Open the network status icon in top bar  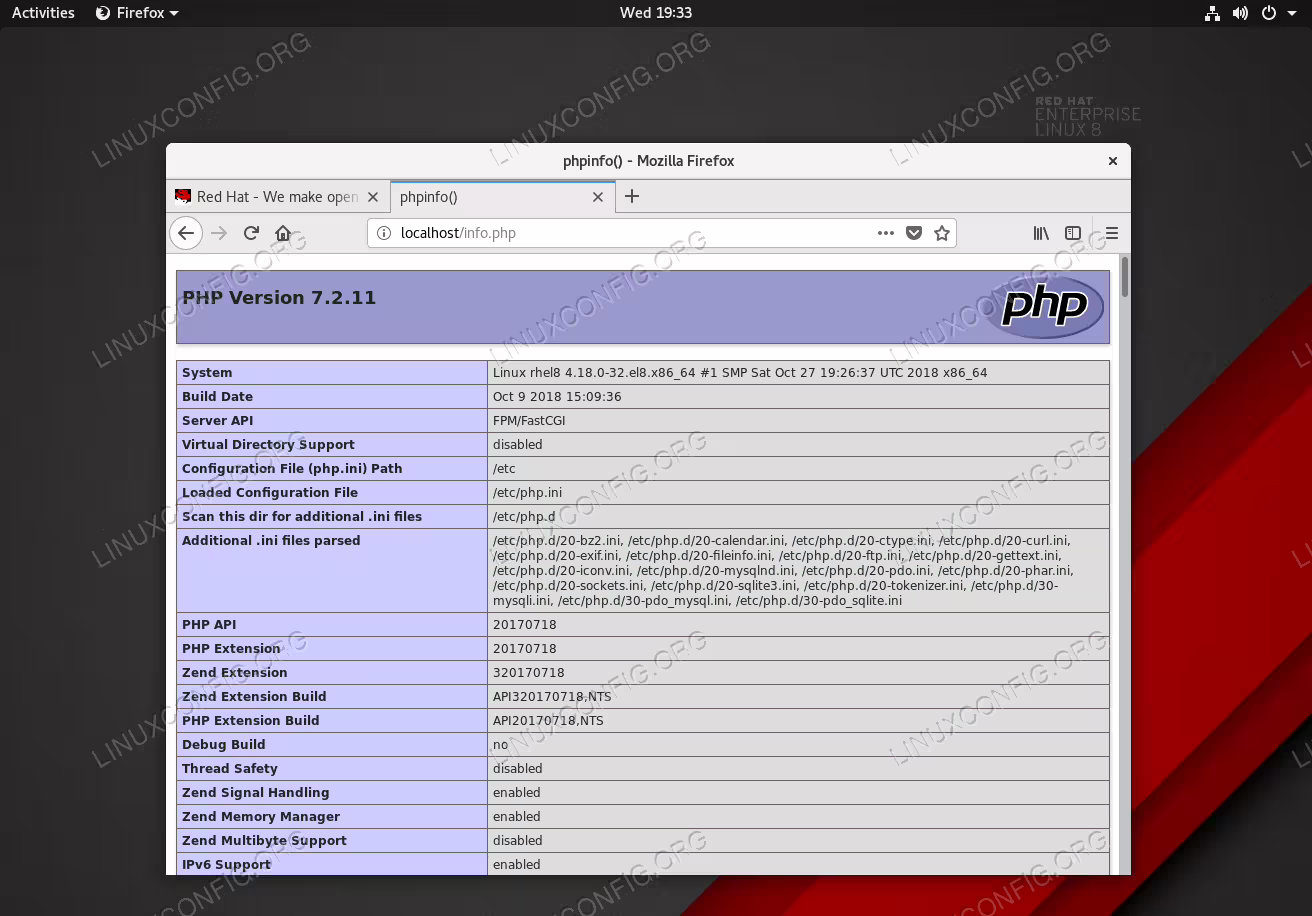point(1212,13)
